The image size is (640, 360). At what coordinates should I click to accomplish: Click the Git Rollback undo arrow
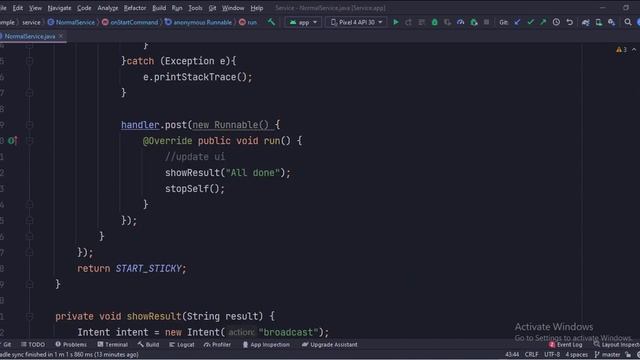(x=570, y=22)
